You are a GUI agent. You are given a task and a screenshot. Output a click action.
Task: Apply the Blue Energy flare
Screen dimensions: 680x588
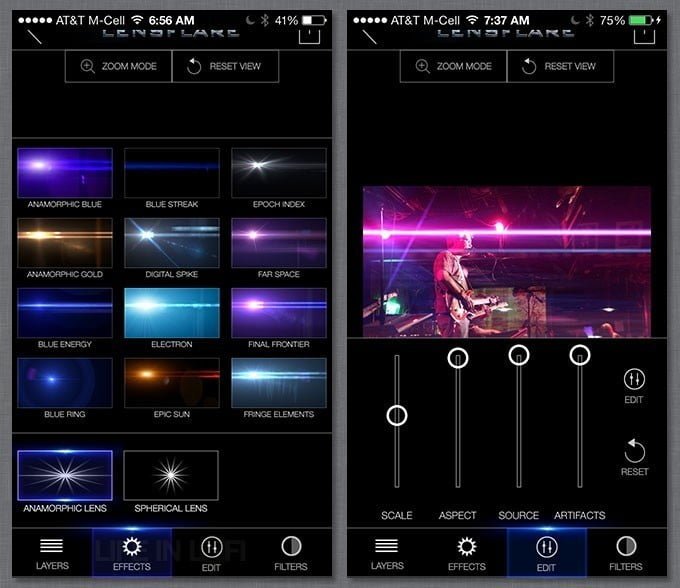65,313
